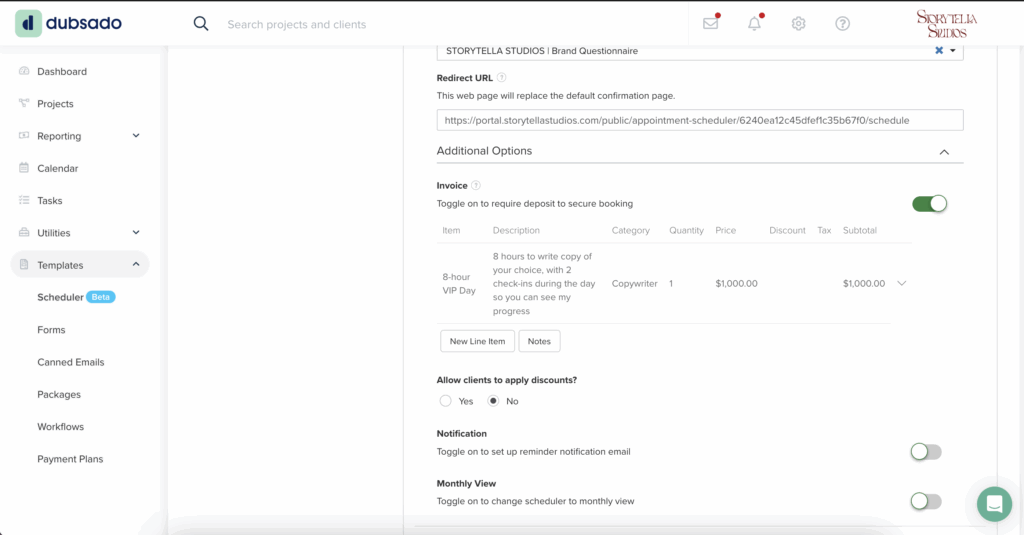
Task: Clear the selected Brand Questionnaire form
Action: click(938, 50)
